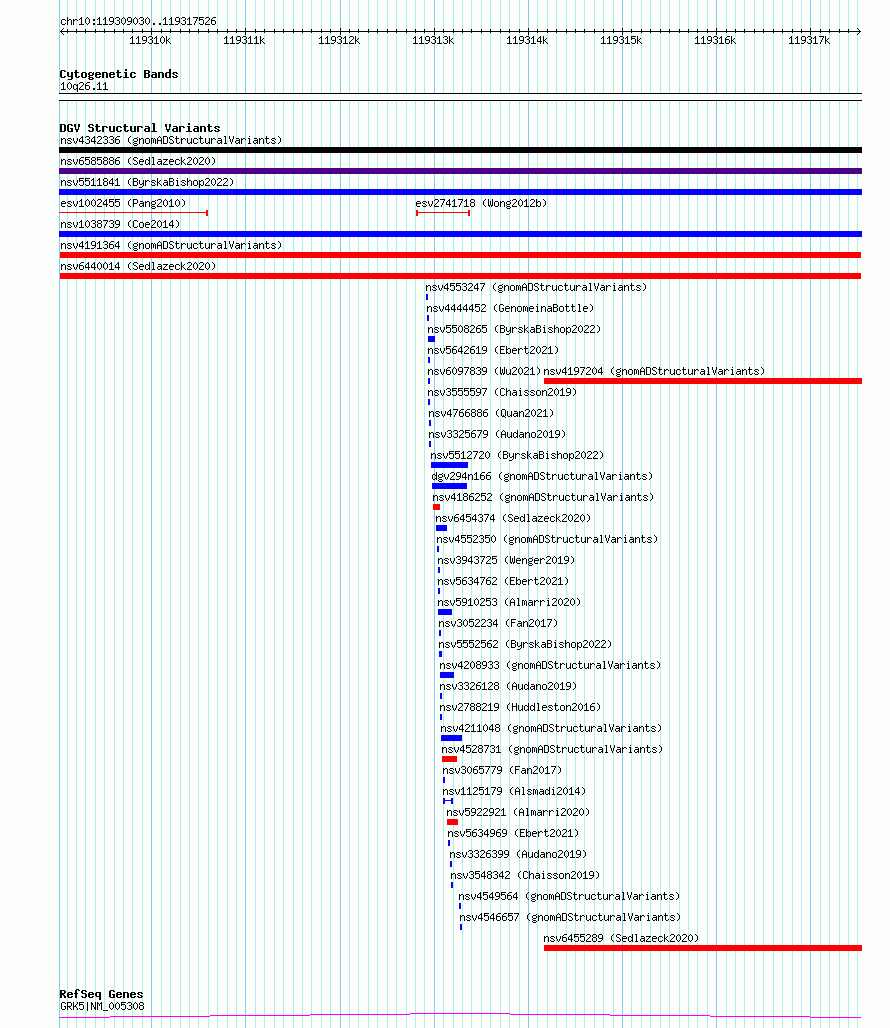Screen dimensions: 890x1028
Task: Click nsv3052234 Fan2017 label
Action: click(x=498, y=623)
